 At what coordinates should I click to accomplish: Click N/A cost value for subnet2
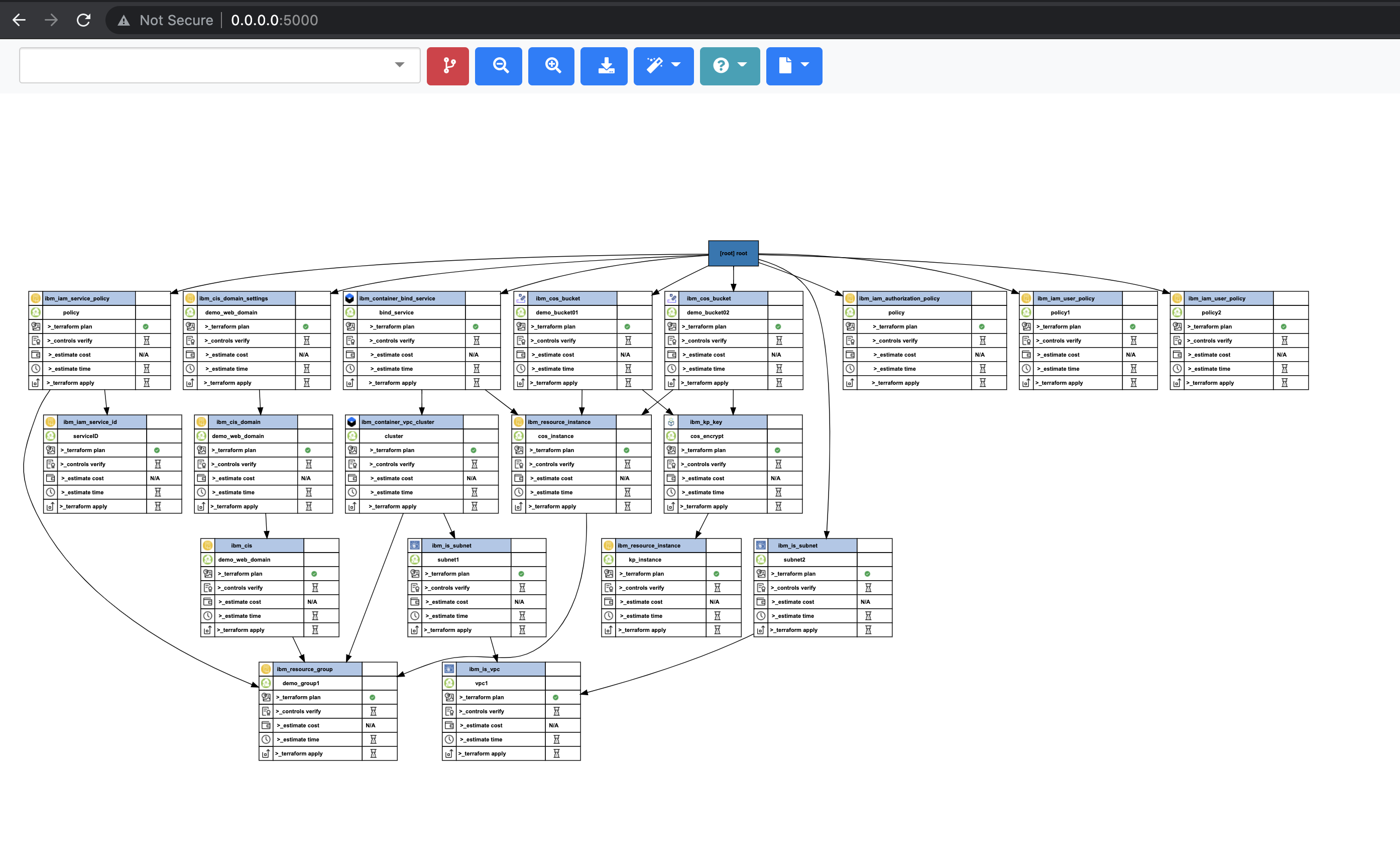coord(865,602)
